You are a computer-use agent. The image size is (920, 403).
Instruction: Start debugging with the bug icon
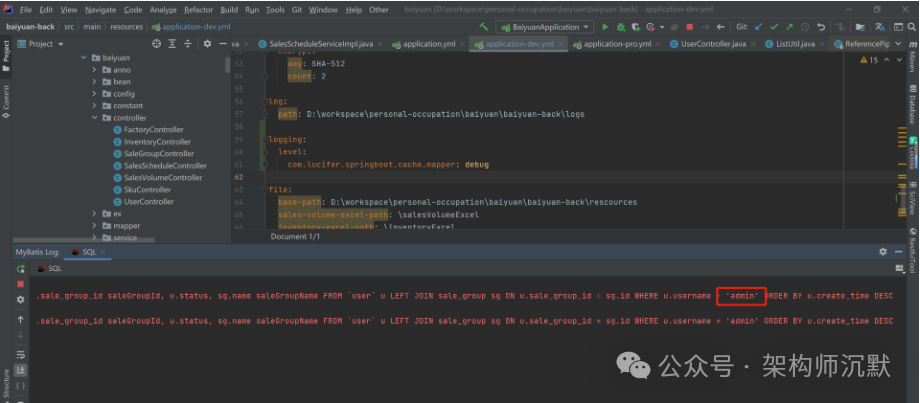tap(621, 26)
